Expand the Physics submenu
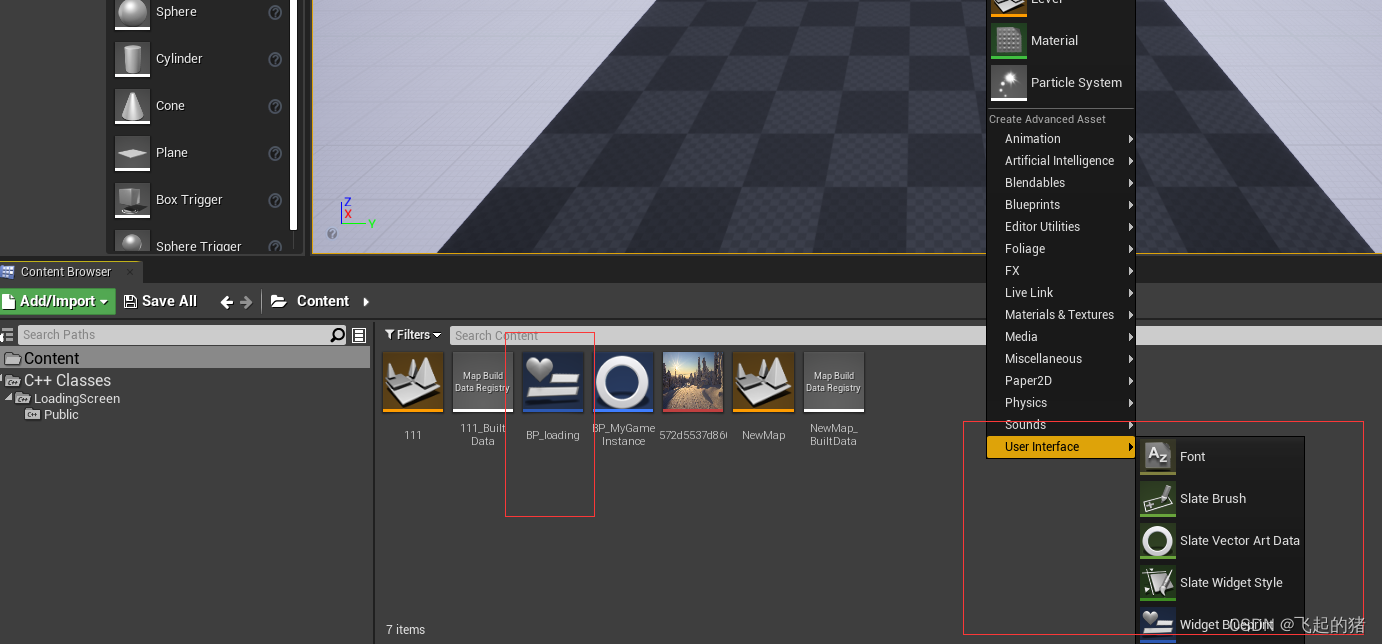 tap(1061, 403)
